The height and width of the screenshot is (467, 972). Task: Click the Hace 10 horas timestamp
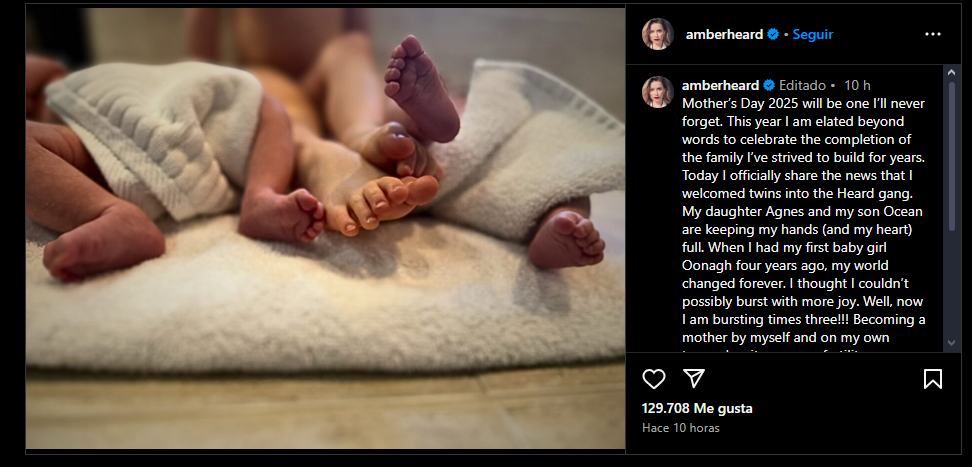(681, 428)
